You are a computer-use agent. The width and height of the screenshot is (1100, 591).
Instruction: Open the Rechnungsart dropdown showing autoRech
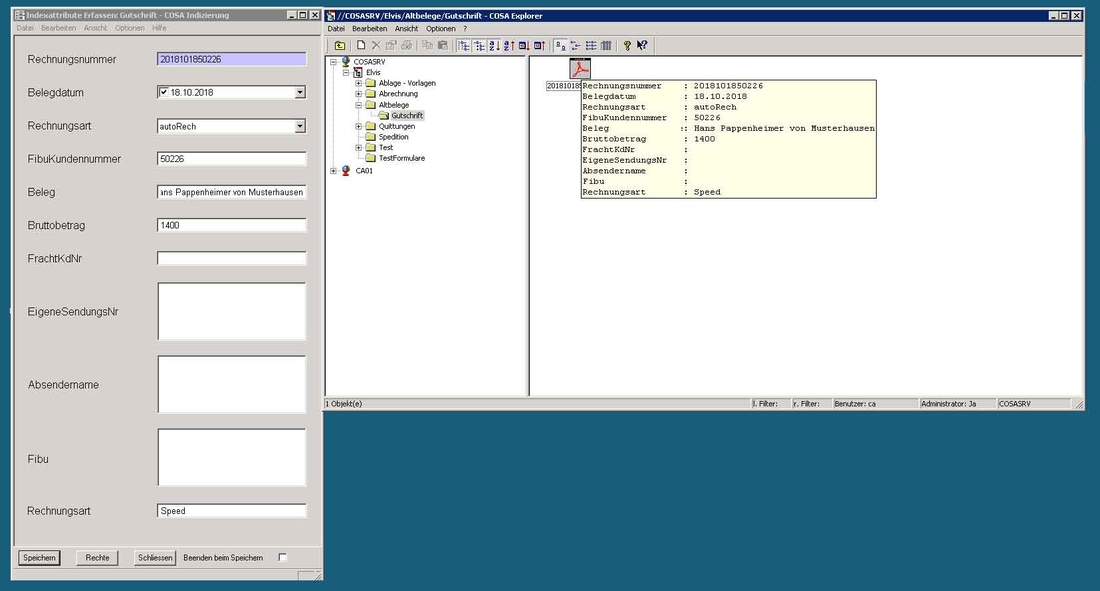point(298,125)
